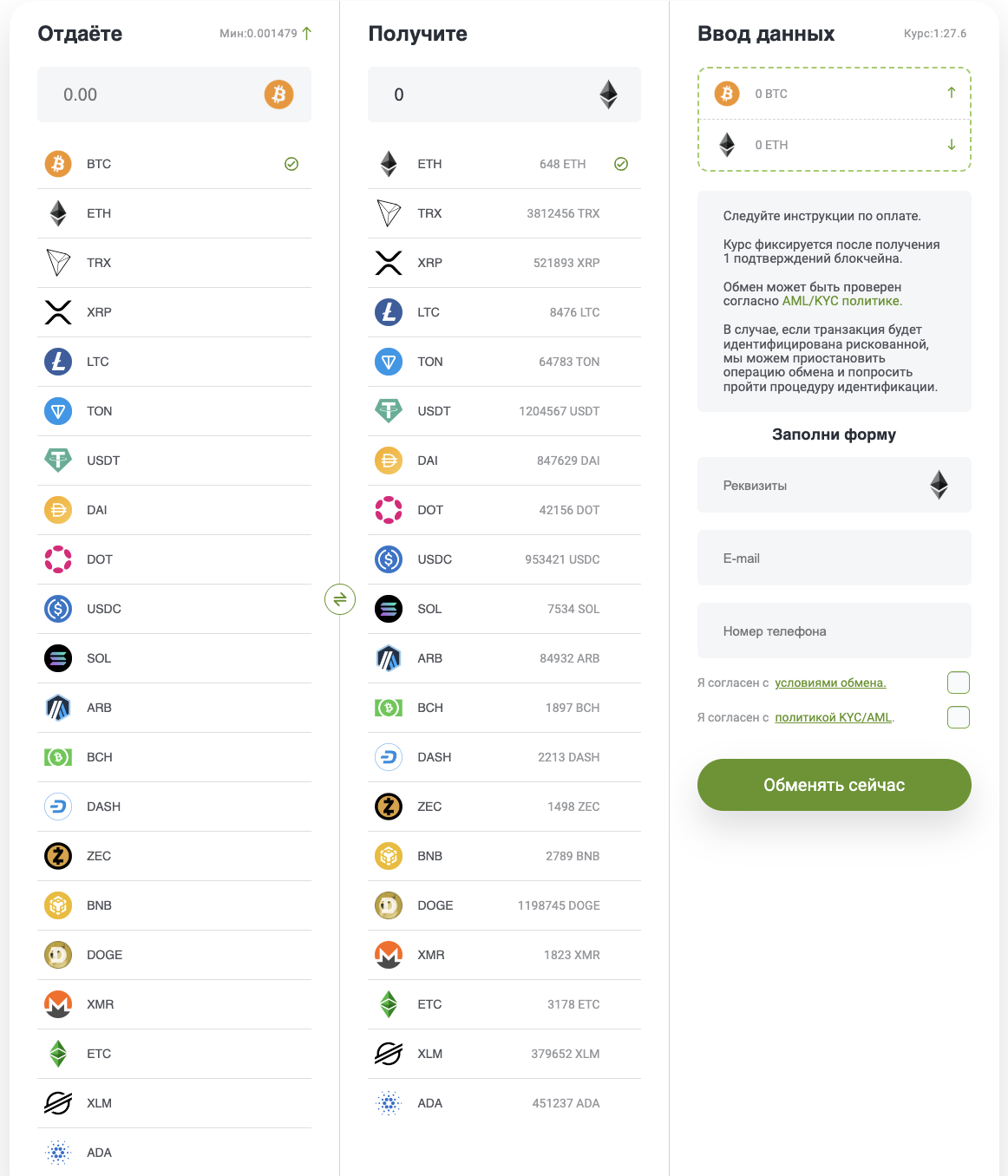Focus the E-mail input field

pyautogui.click(x=834, y=559)
